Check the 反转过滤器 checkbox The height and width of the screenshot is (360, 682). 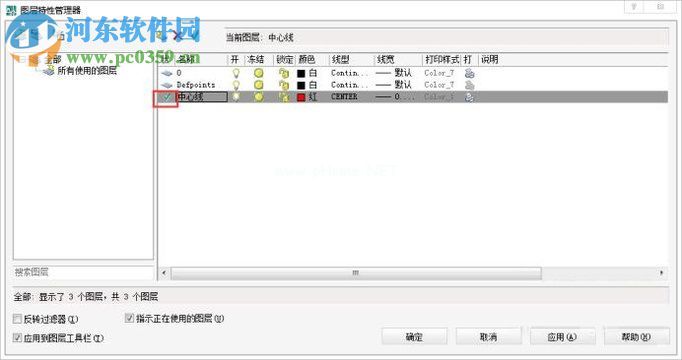[x=17, y=319]
